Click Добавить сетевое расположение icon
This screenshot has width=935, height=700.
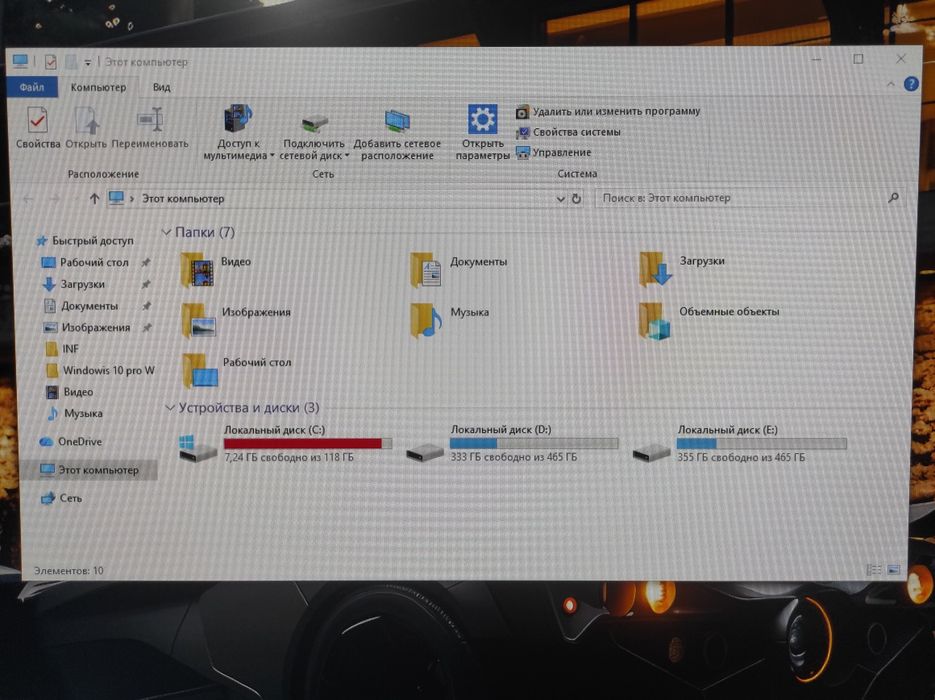coord(397,122)
